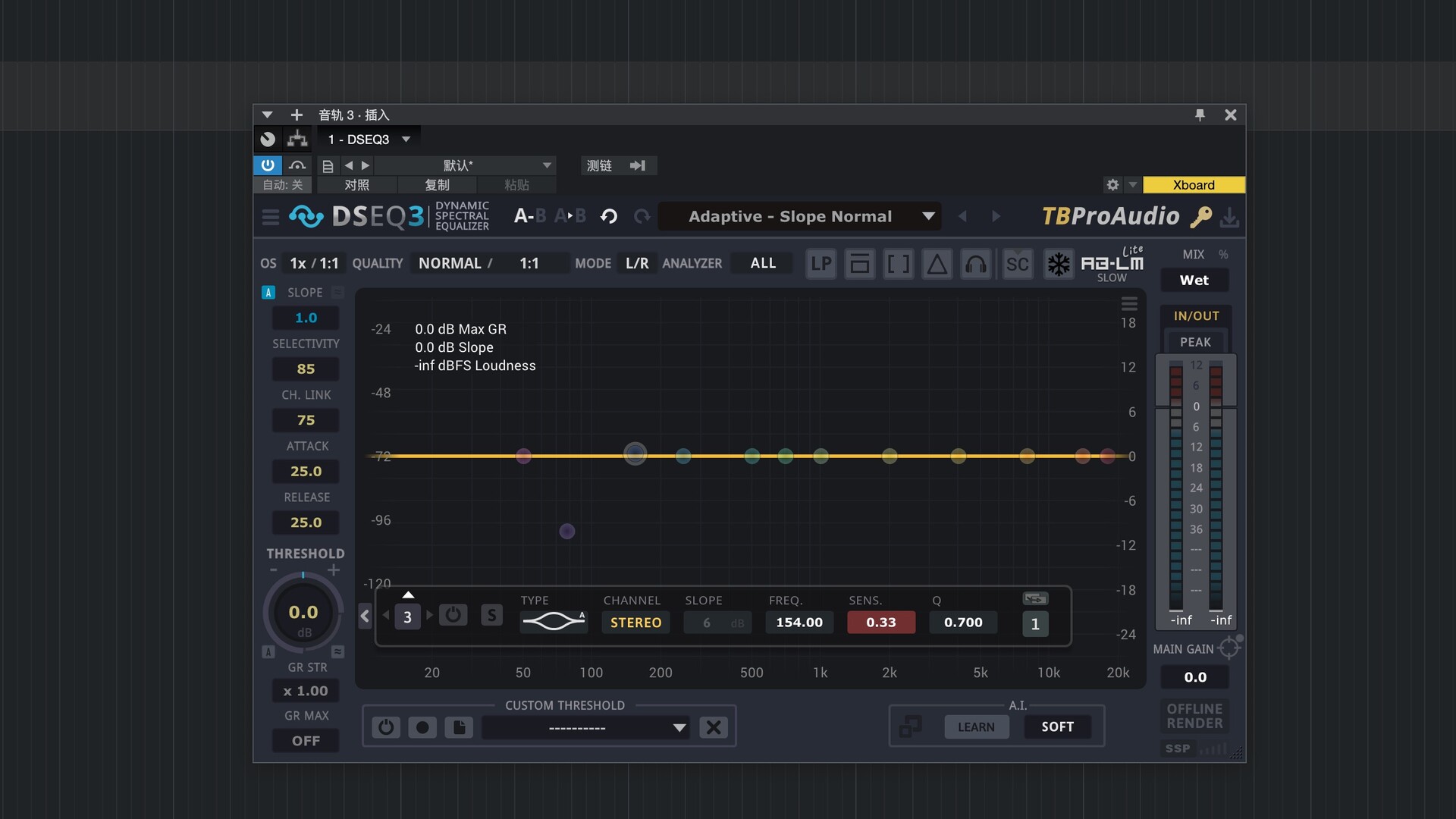
Task: Click the GR MAX OFF field
Action: click(306, 741)
